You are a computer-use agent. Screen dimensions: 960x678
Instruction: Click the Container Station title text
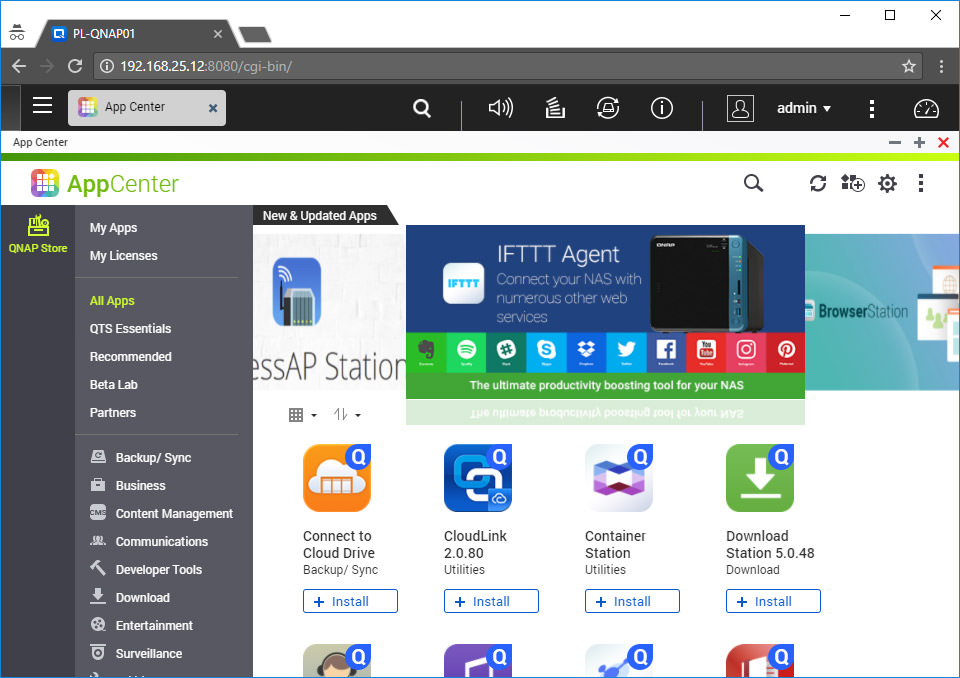(x=615, y=544)
